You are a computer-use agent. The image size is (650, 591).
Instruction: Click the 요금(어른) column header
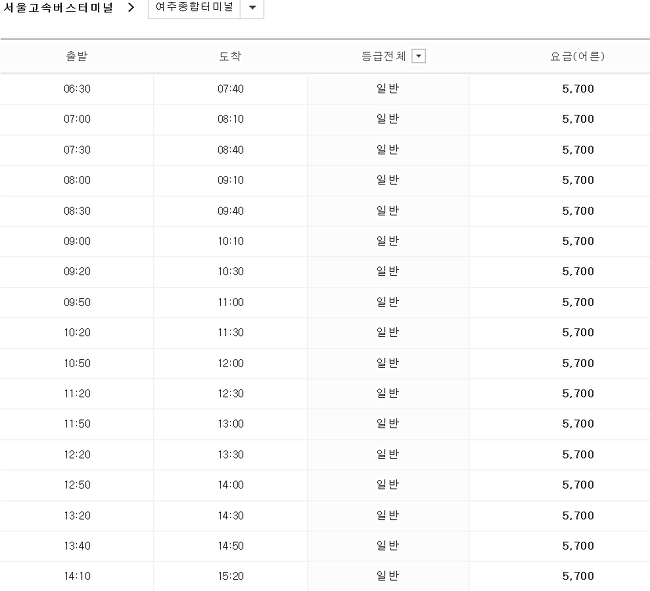pyautogui.click(x=577, y=56)
